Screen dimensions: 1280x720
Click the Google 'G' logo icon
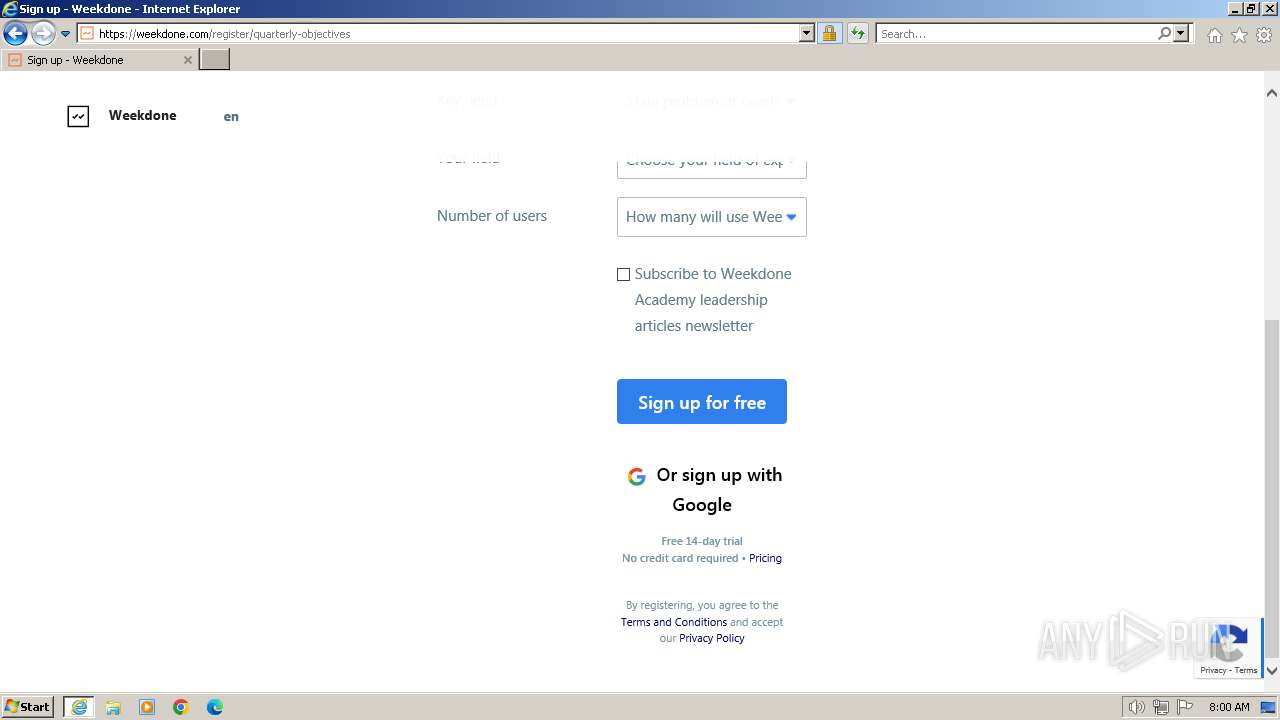[x=636, y=477]
